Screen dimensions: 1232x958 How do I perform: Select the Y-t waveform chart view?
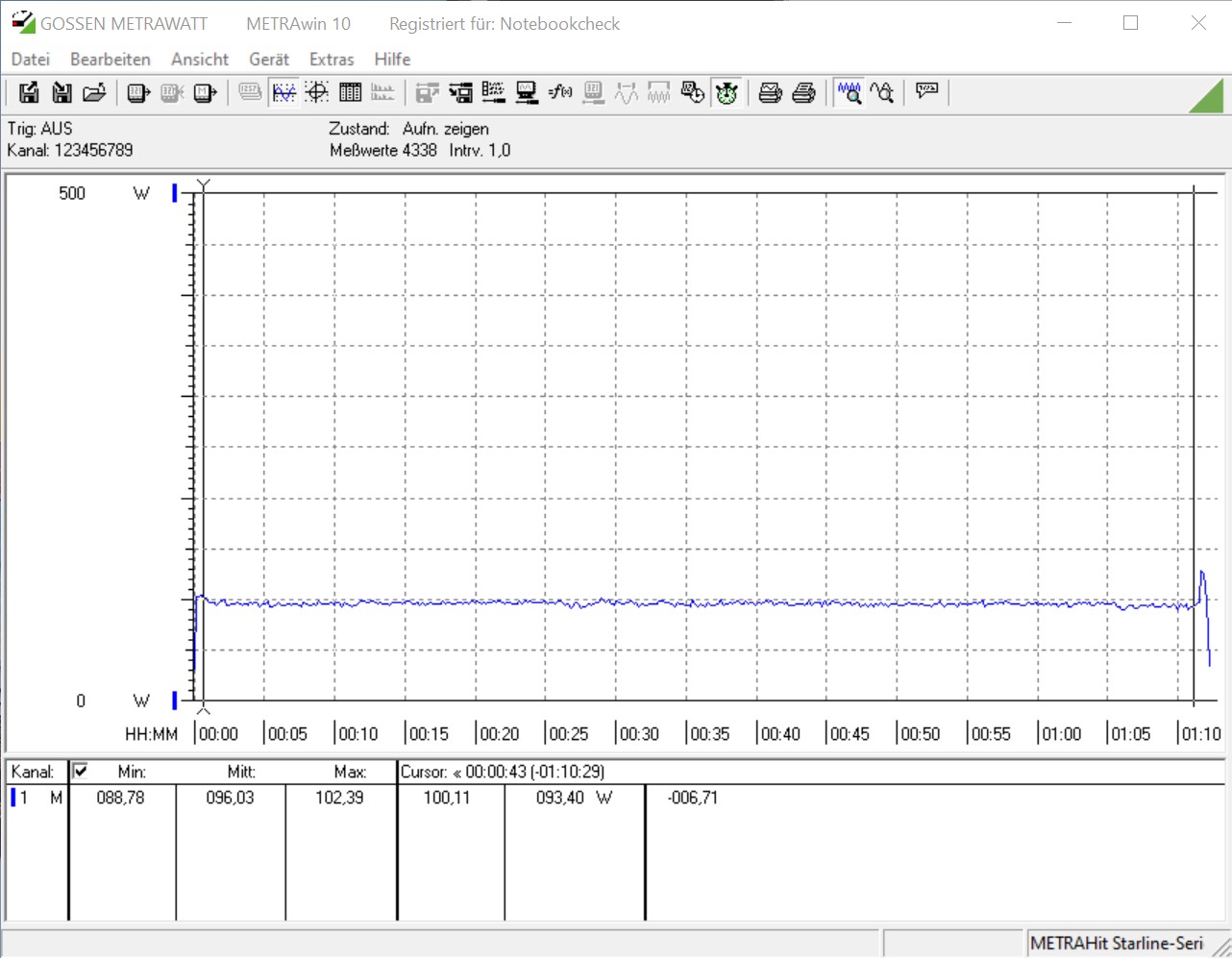tap(283, 92)
